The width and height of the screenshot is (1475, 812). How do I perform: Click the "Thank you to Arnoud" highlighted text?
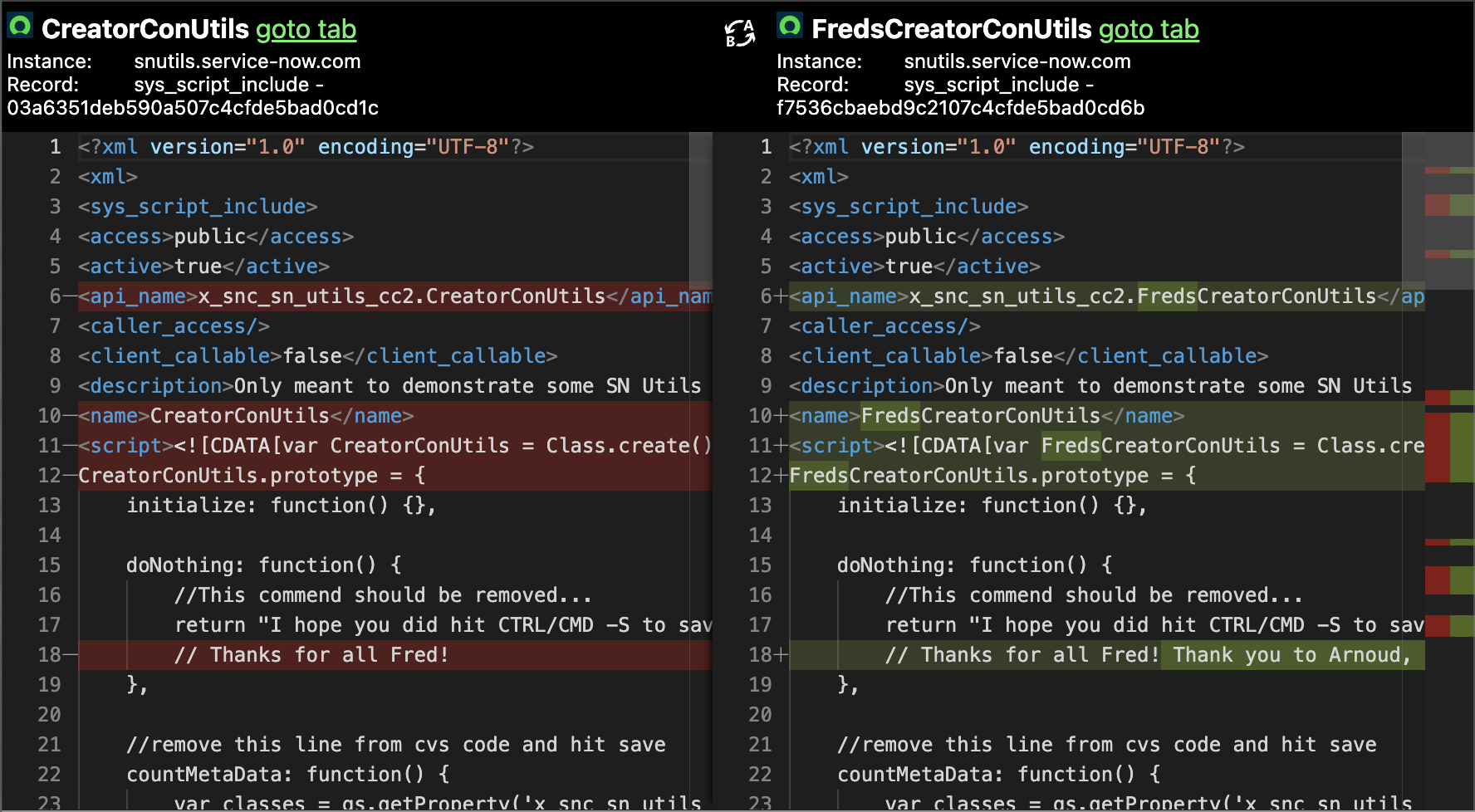tap(1291, 655)
